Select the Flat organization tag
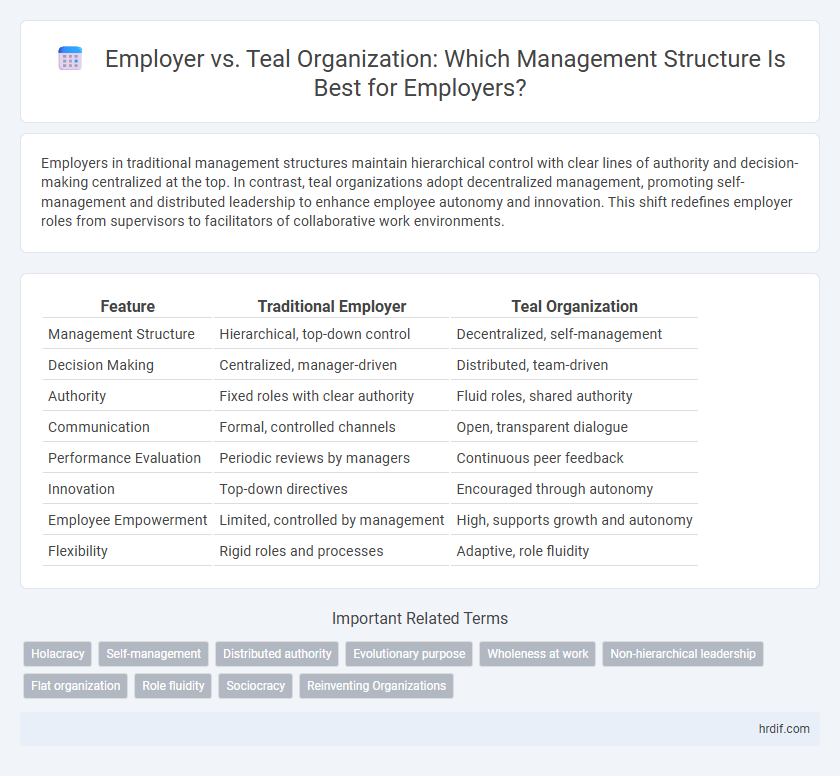Viewport: 840px width, 776px height. coord(76,686)
